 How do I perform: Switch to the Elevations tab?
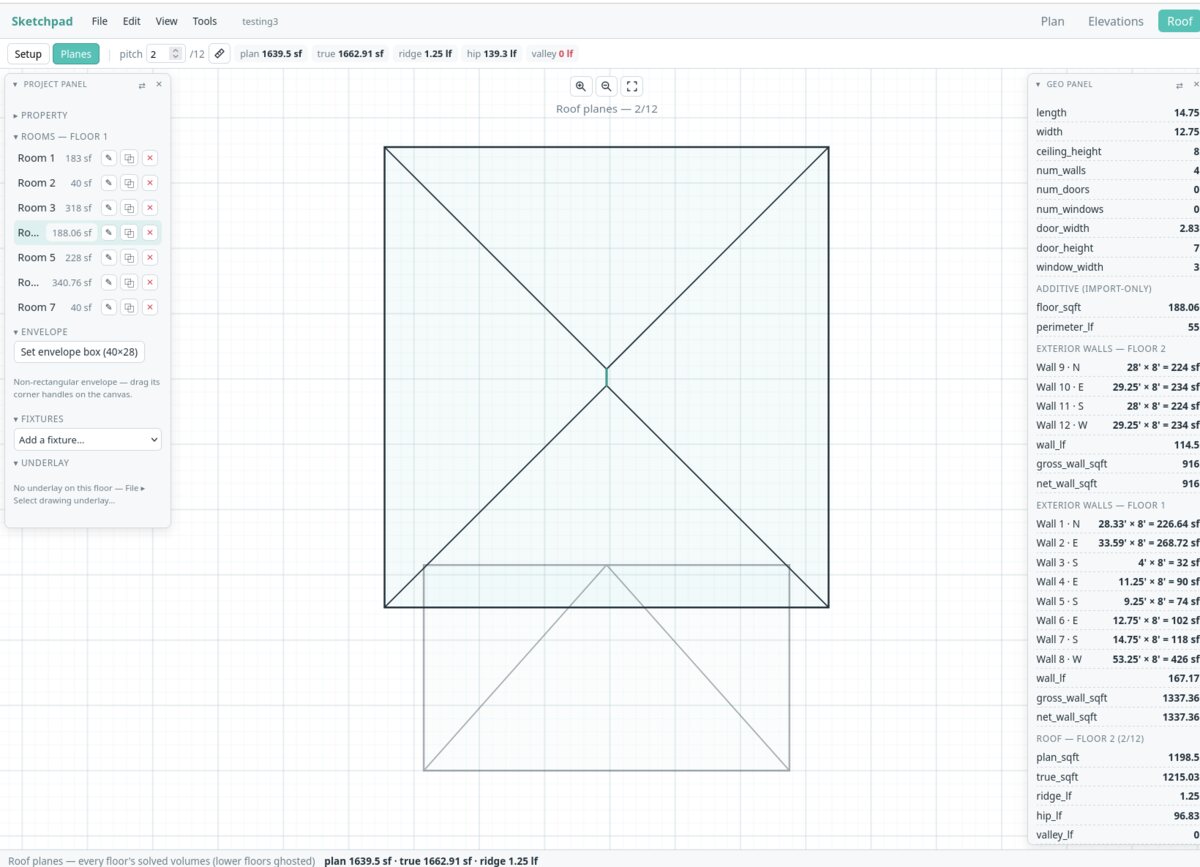[x=1116, y=21]
